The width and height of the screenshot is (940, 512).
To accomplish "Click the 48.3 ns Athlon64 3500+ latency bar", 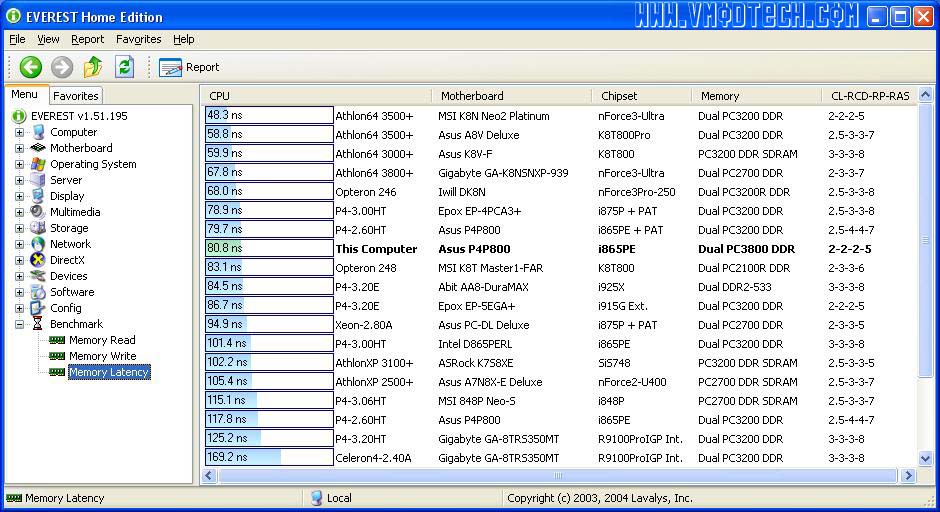I will (x=269, y=115).
